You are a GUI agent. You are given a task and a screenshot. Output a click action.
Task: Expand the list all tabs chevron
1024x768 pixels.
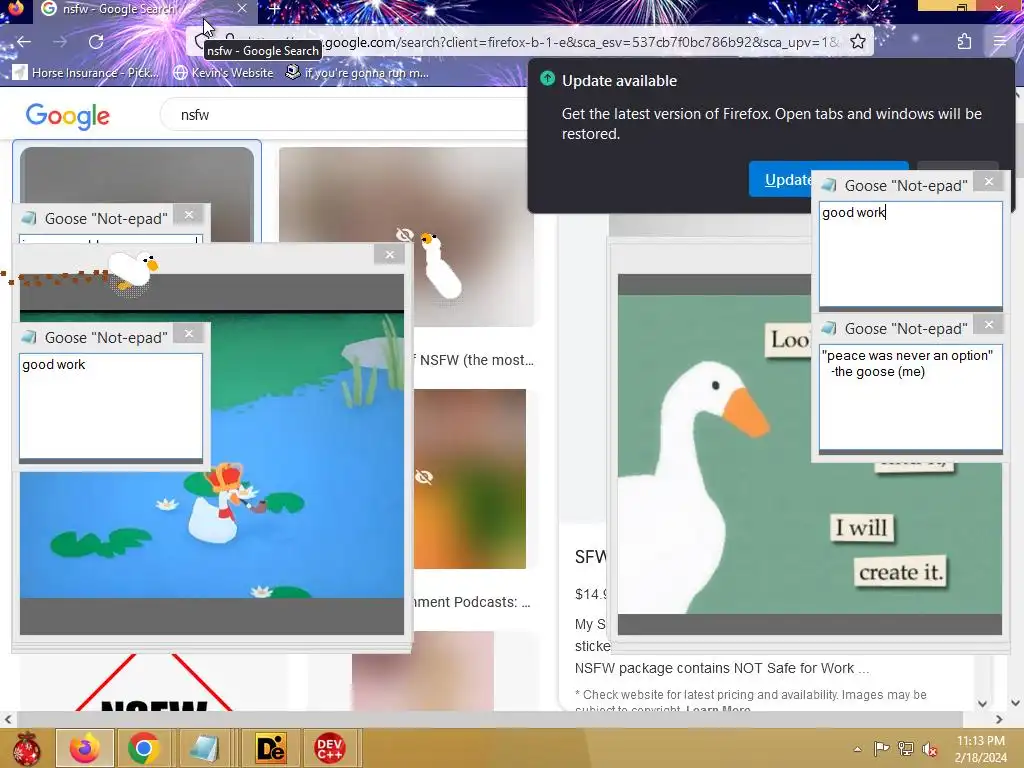tap(872, 8)
